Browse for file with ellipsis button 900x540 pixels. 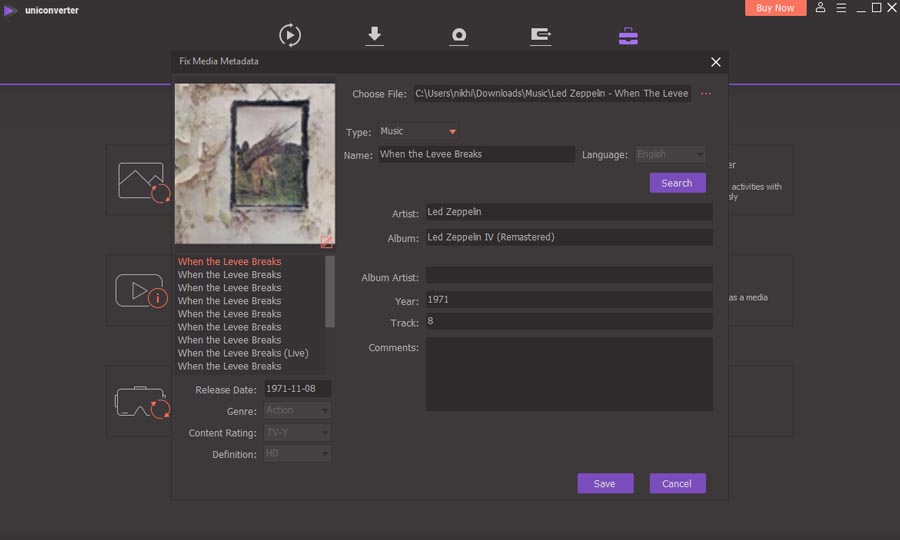(705, 94)
